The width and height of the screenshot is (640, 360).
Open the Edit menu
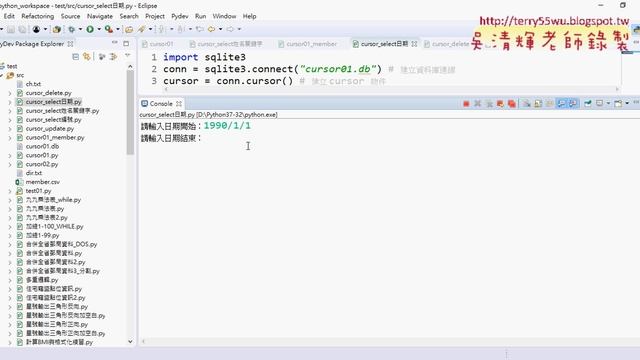(9, 16)
